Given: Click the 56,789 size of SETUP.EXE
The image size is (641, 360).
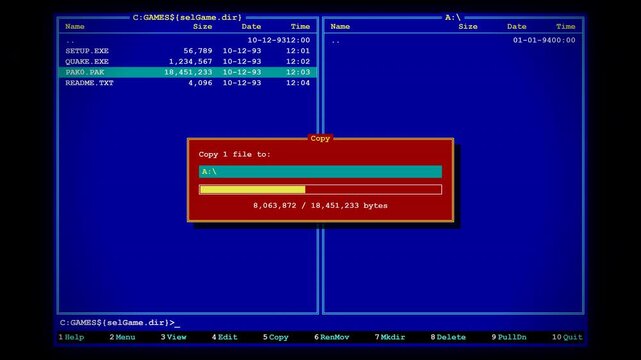Looking at the screenshot, I should point(198,51).
